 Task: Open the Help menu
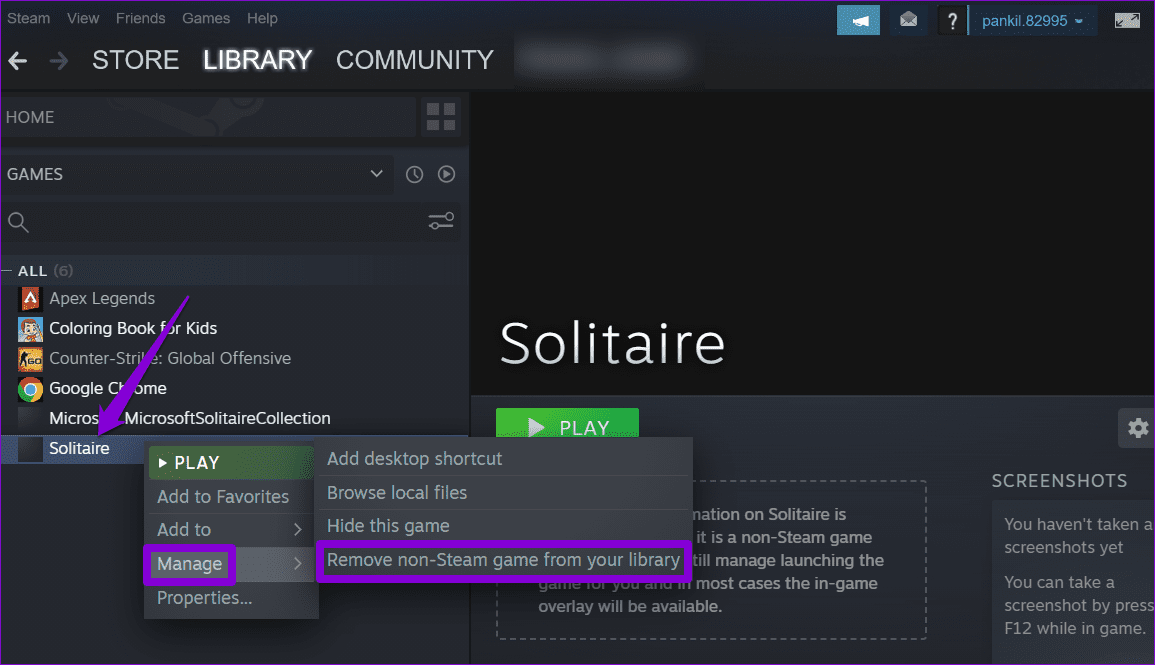[x=262, y=18]
